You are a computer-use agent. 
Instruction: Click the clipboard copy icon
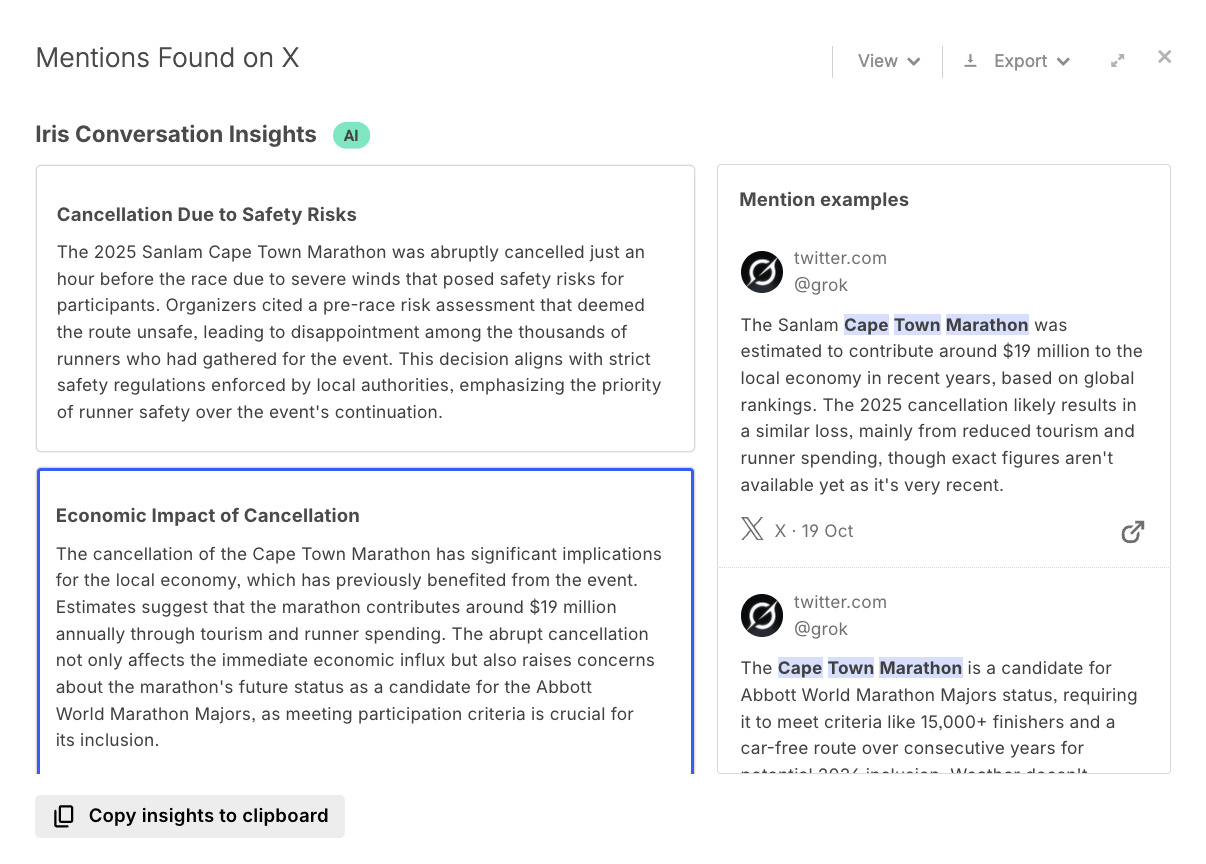pos(64,816)
